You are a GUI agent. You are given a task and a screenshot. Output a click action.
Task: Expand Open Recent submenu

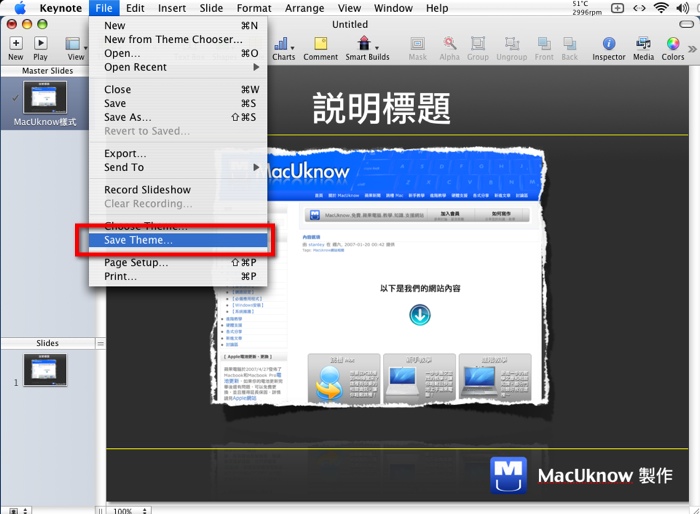(178, 67)
